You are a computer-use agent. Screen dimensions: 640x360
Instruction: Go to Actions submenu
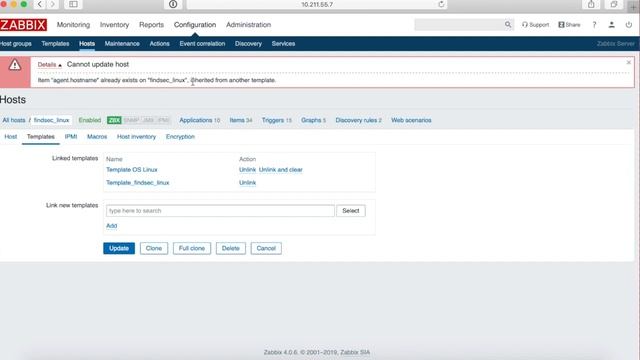click(x=160, y=44)
